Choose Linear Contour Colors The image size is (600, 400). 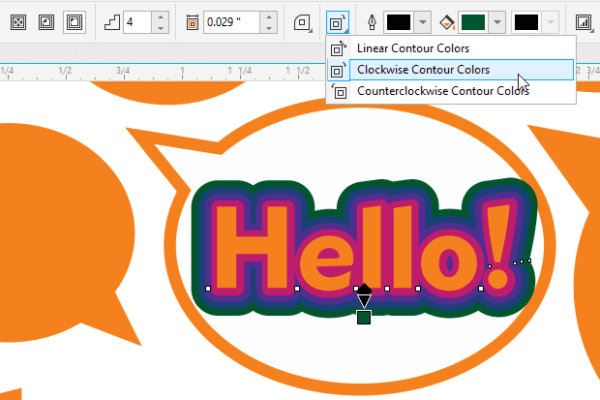point(411,48)
